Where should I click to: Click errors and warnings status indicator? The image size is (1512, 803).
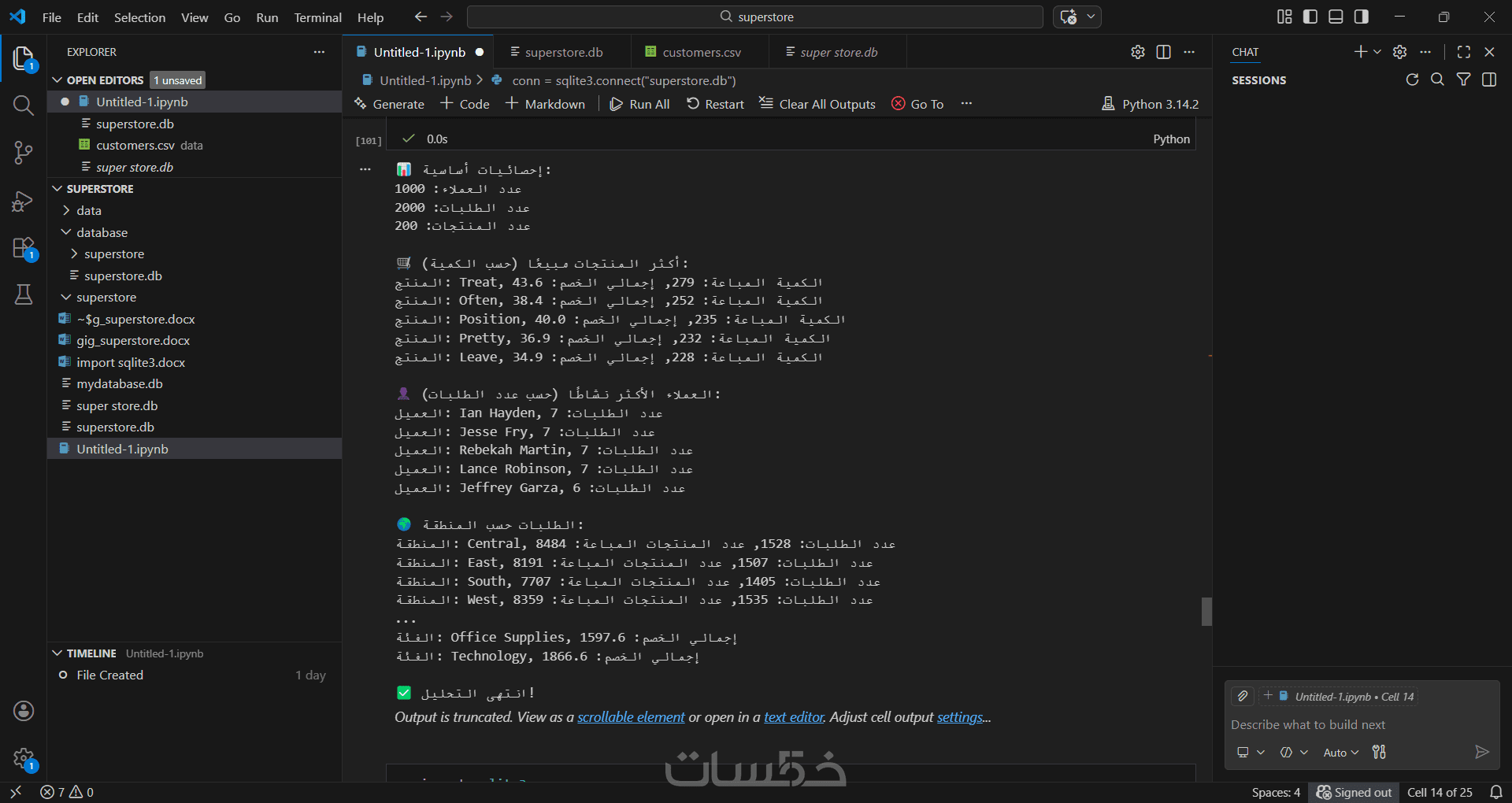67,792
